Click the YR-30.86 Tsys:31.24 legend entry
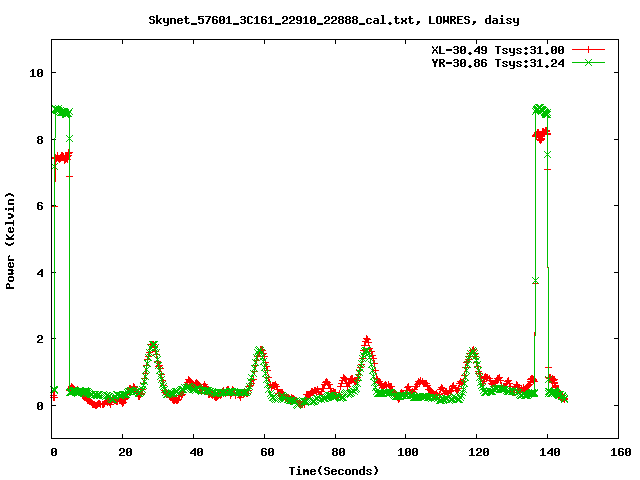The width and height of the screenshot is (640, 480). (498, 63)
